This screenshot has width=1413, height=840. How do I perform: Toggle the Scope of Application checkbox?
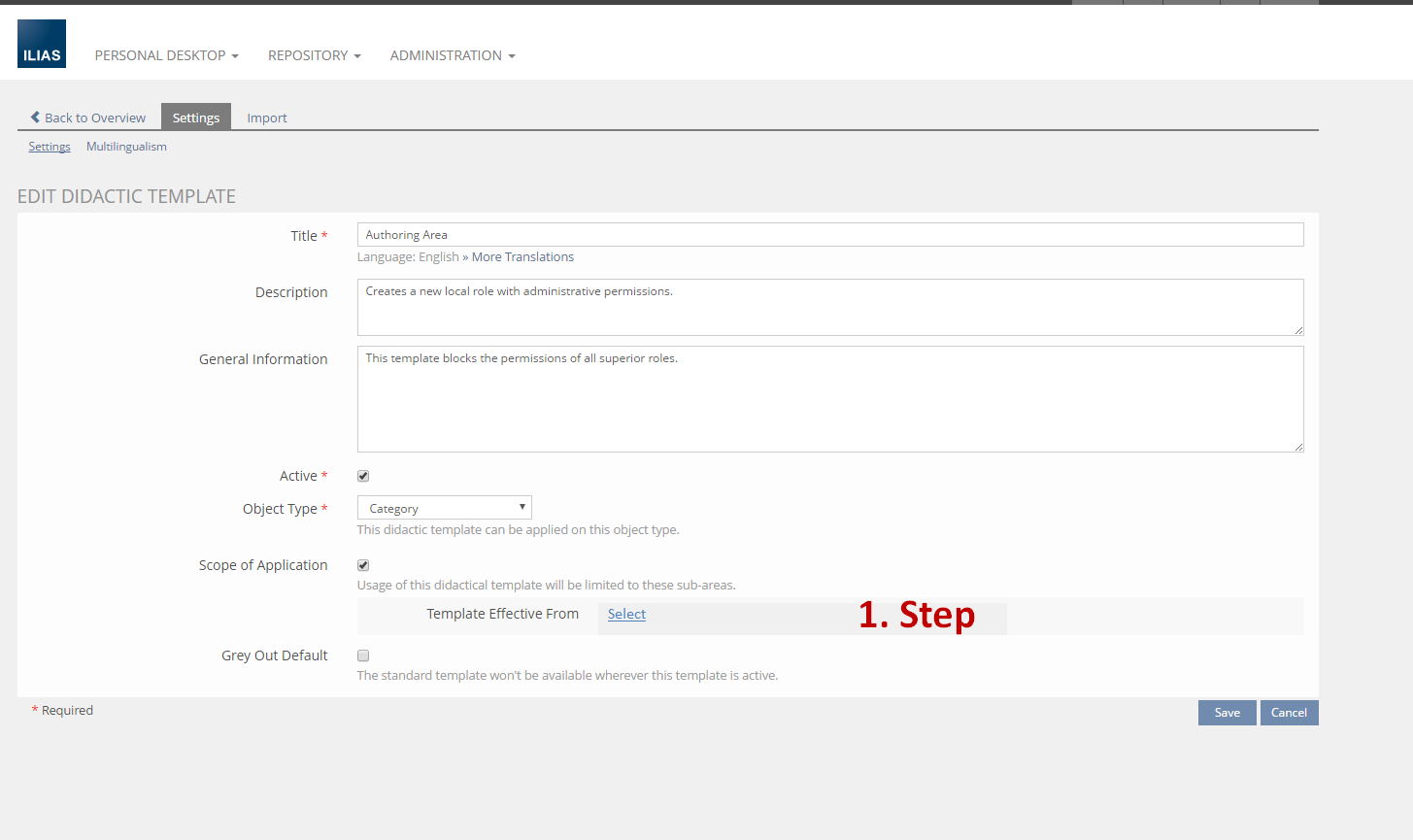pyautogui.click(x=363, y=565)
